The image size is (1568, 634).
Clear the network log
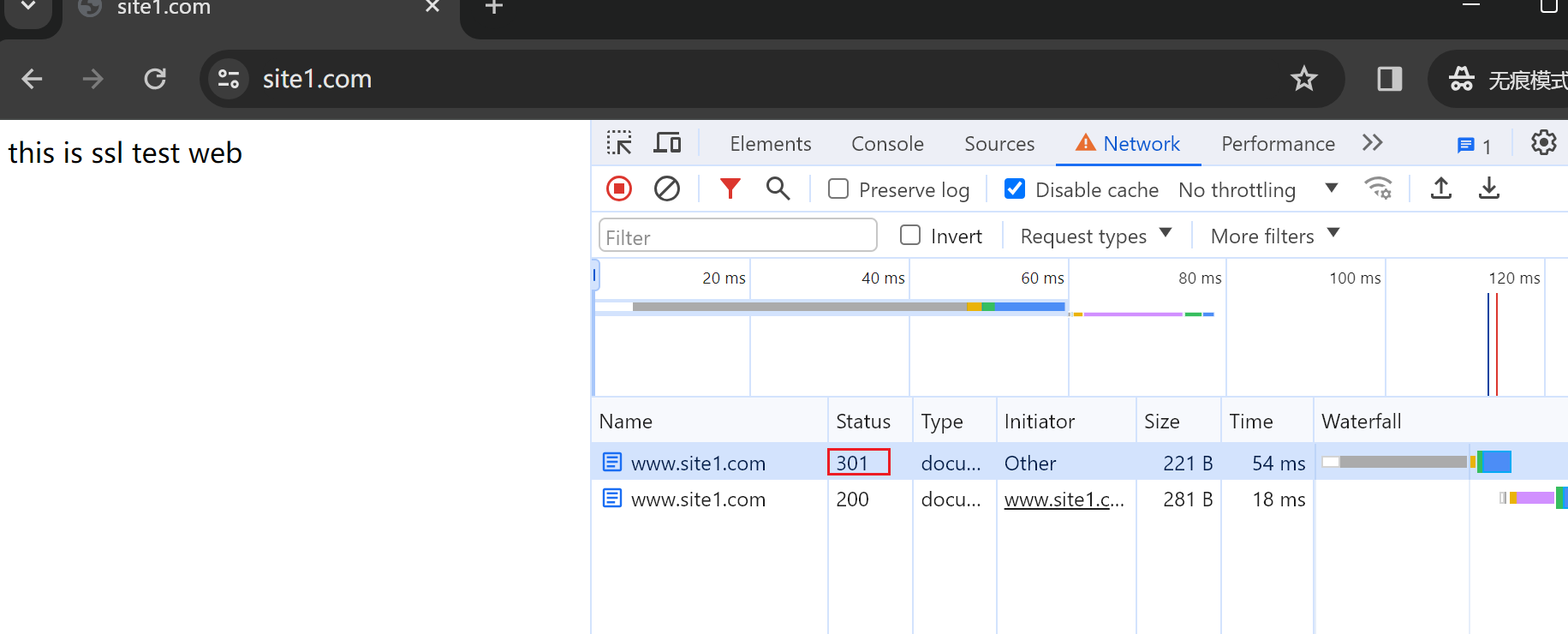pos(666,188)
